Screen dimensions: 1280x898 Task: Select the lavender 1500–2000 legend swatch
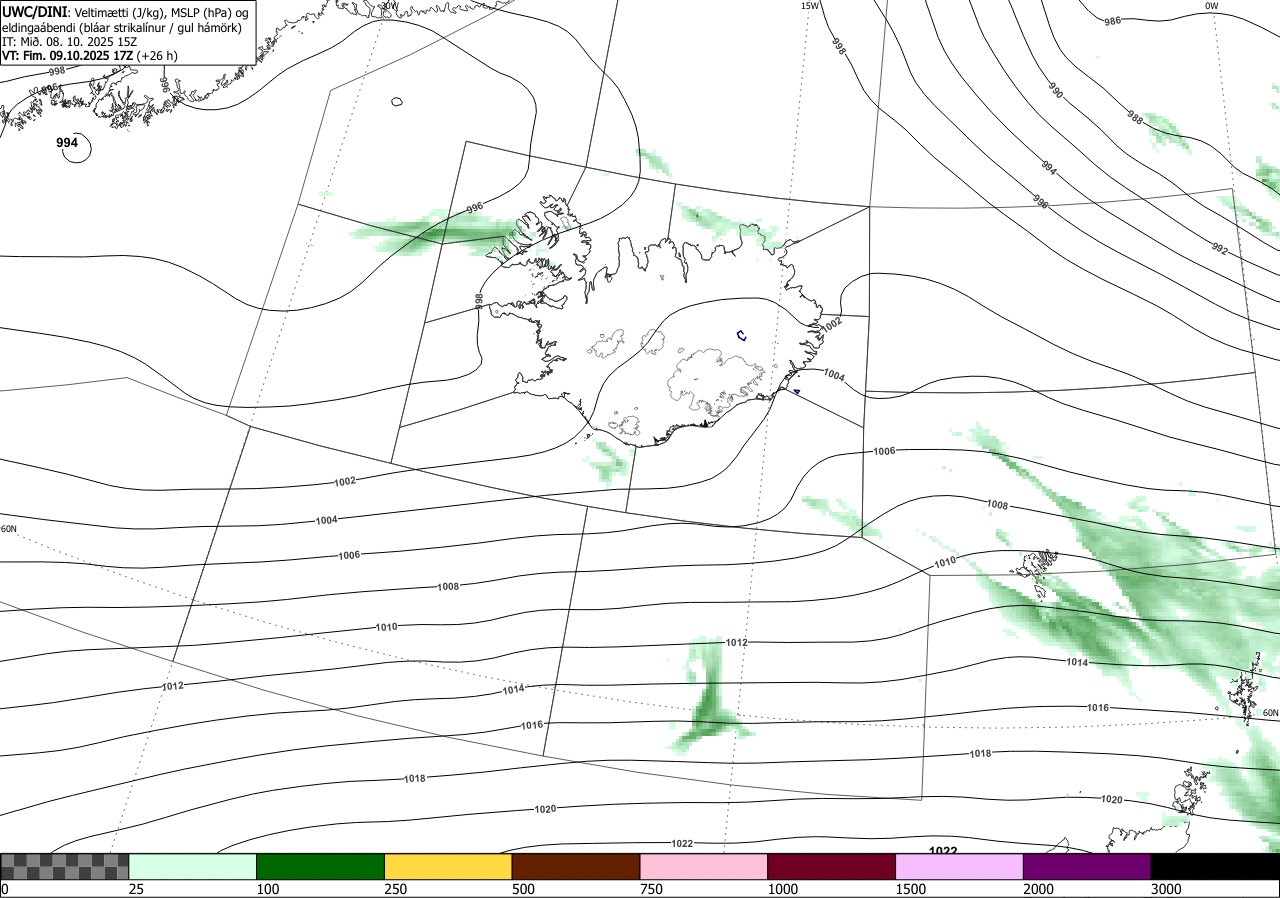point(960,866)
